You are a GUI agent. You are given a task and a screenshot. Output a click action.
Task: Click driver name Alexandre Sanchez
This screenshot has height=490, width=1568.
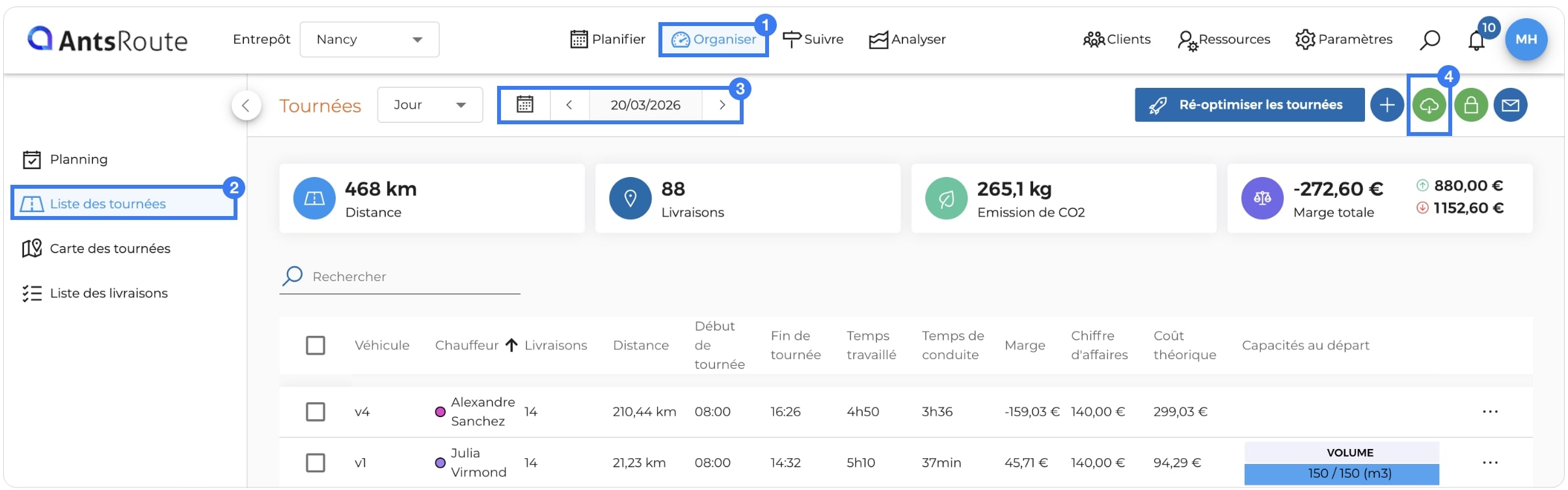click(483, 412)
